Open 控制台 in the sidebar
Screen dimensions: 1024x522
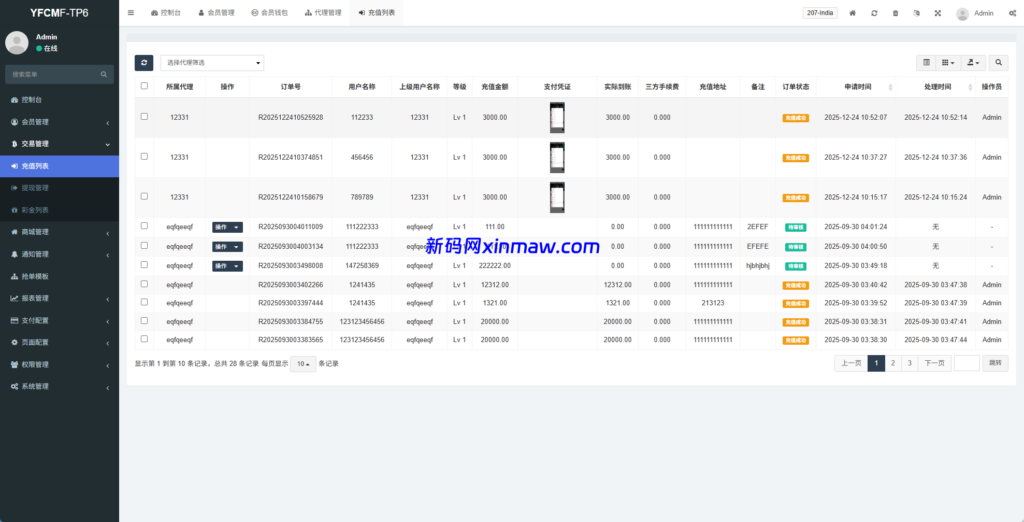[x=59, y=100]
